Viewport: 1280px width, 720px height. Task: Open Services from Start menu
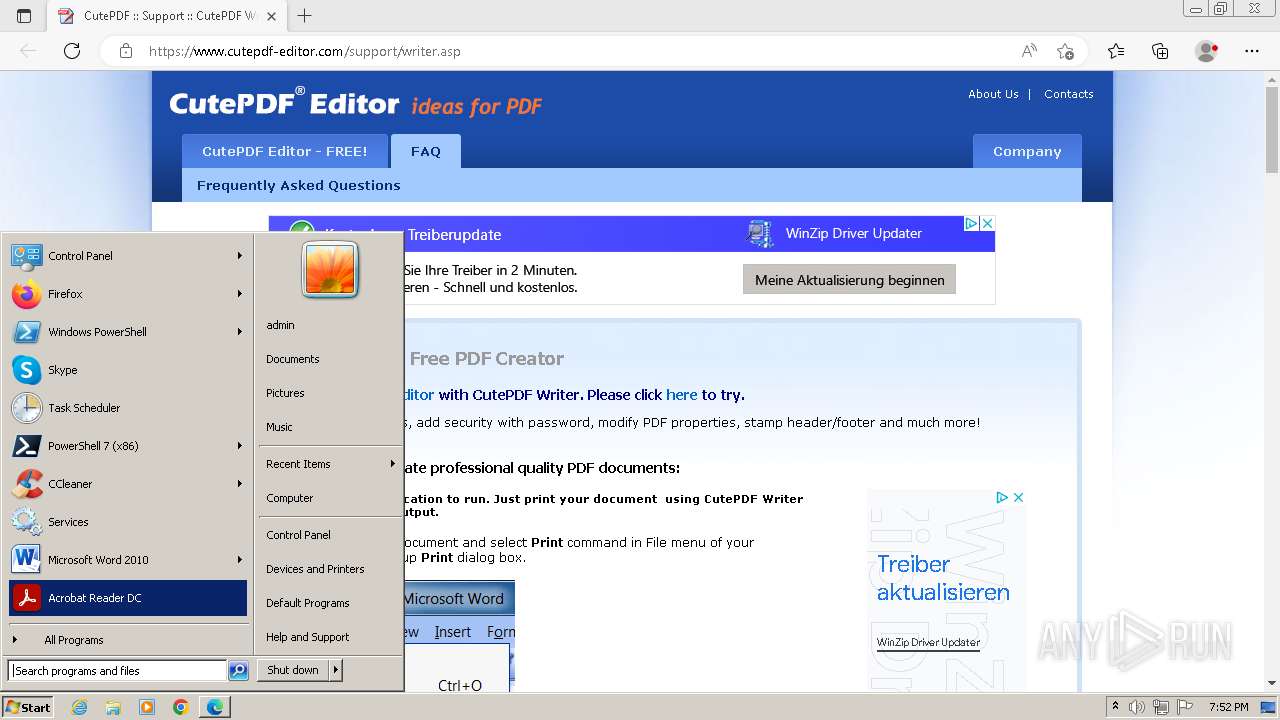128,522
